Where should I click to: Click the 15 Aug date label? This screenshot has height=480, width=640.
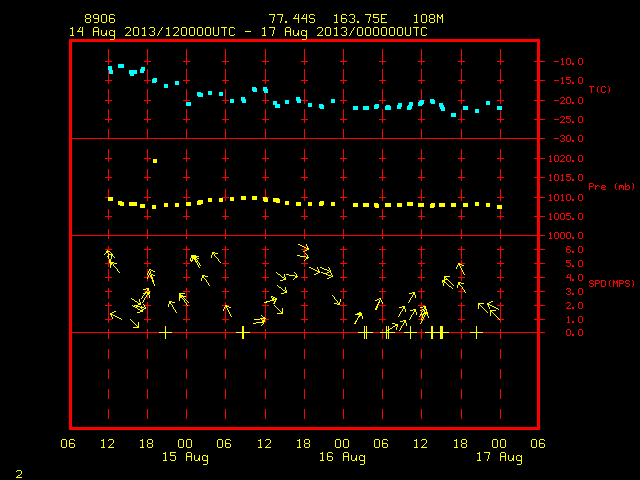pos(185,457)
